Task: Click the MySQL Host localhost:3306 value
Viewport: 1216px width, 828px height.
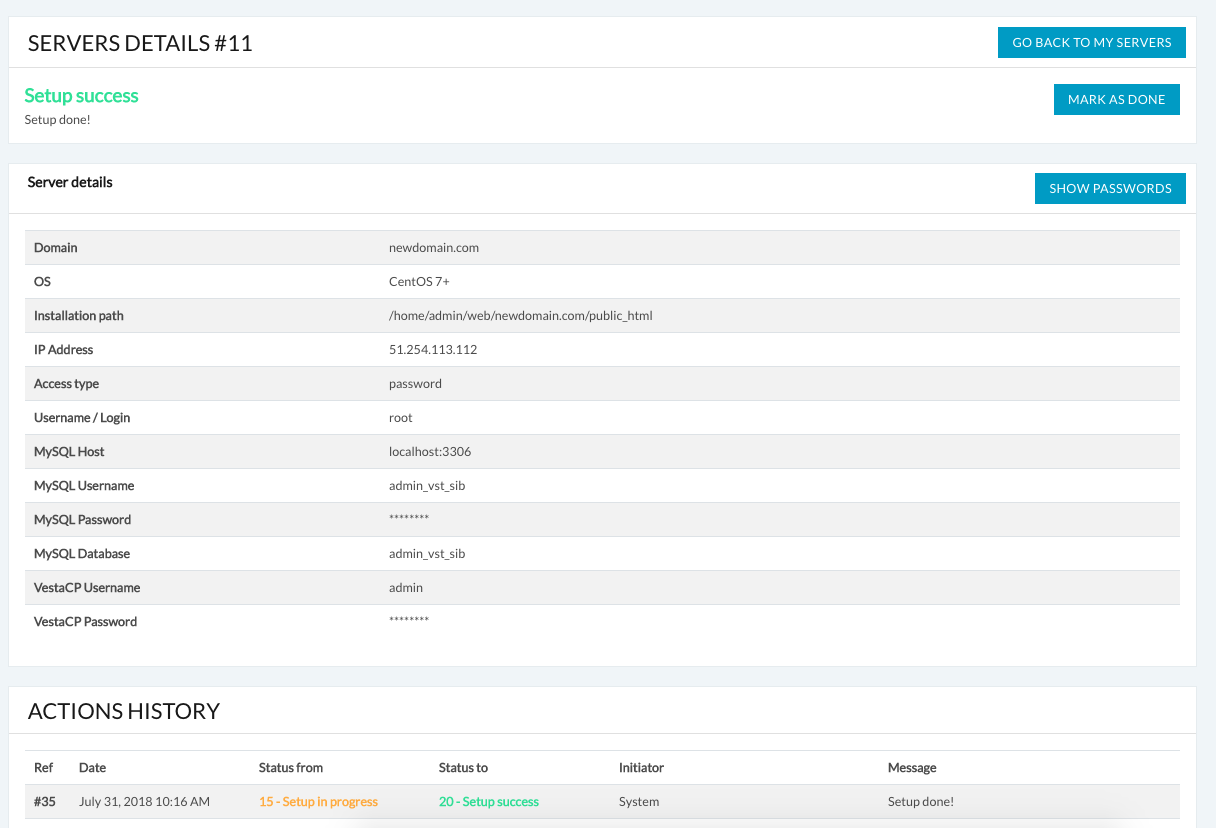Action: click(430, 452)
